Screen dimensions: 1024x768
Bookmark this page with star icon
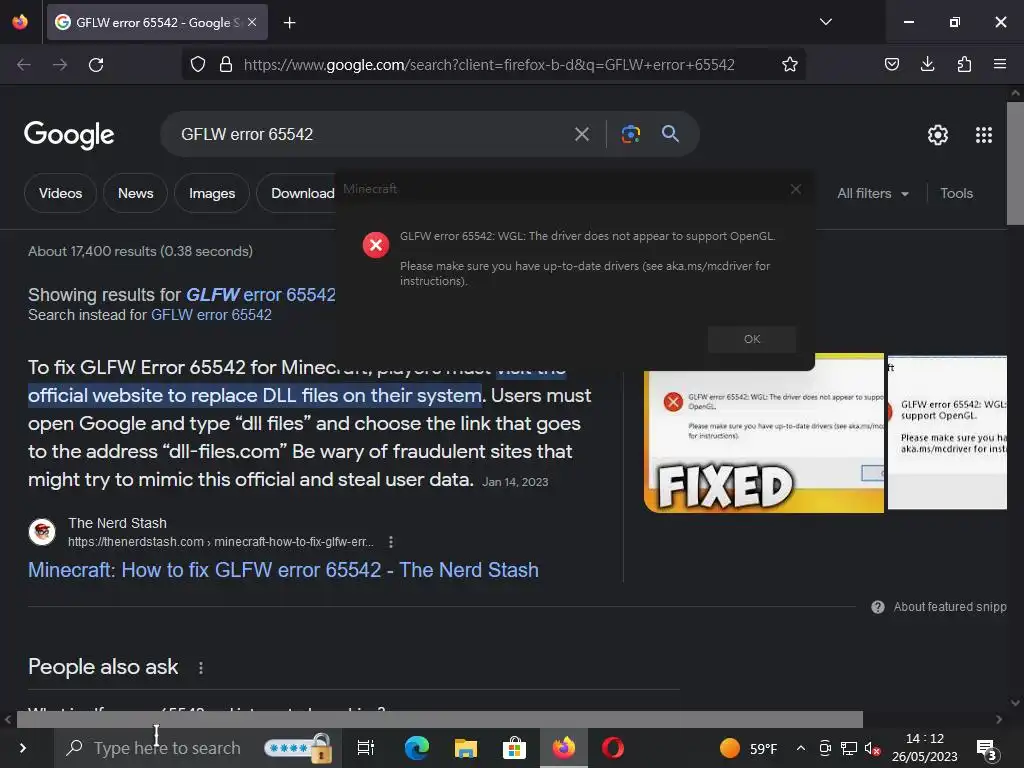790,65
